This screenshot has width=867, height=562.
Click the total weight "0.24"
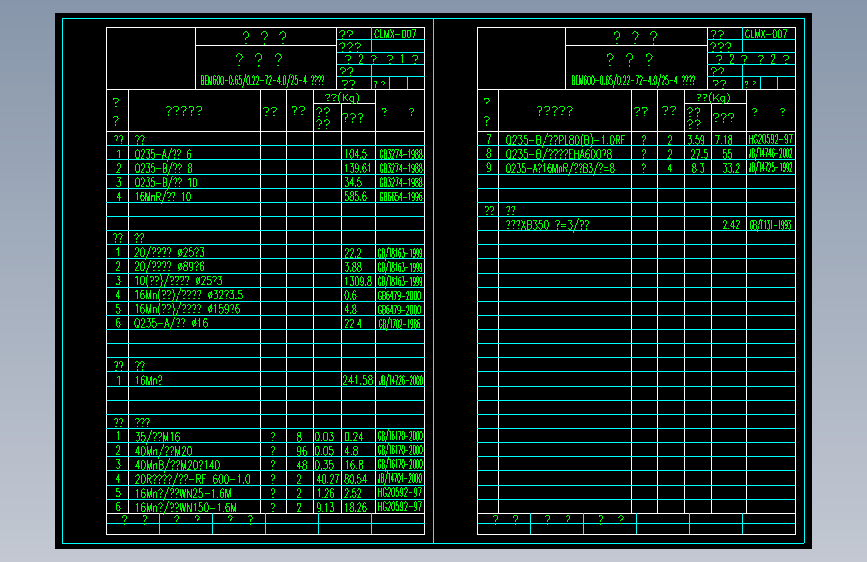click(354, 437)
